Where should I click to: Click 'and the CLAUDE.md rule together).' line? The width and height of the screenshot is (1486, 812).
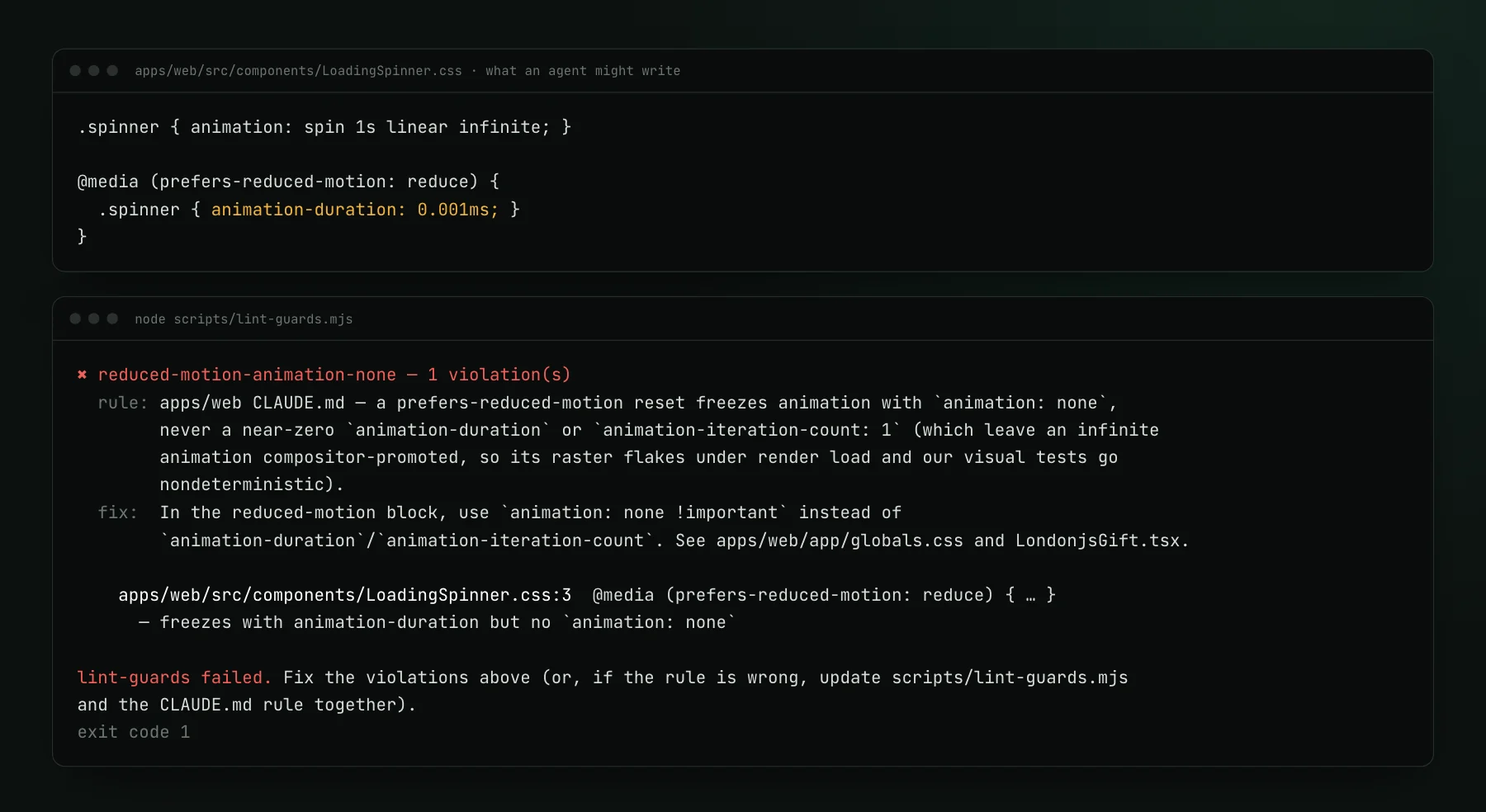(247, 705)
